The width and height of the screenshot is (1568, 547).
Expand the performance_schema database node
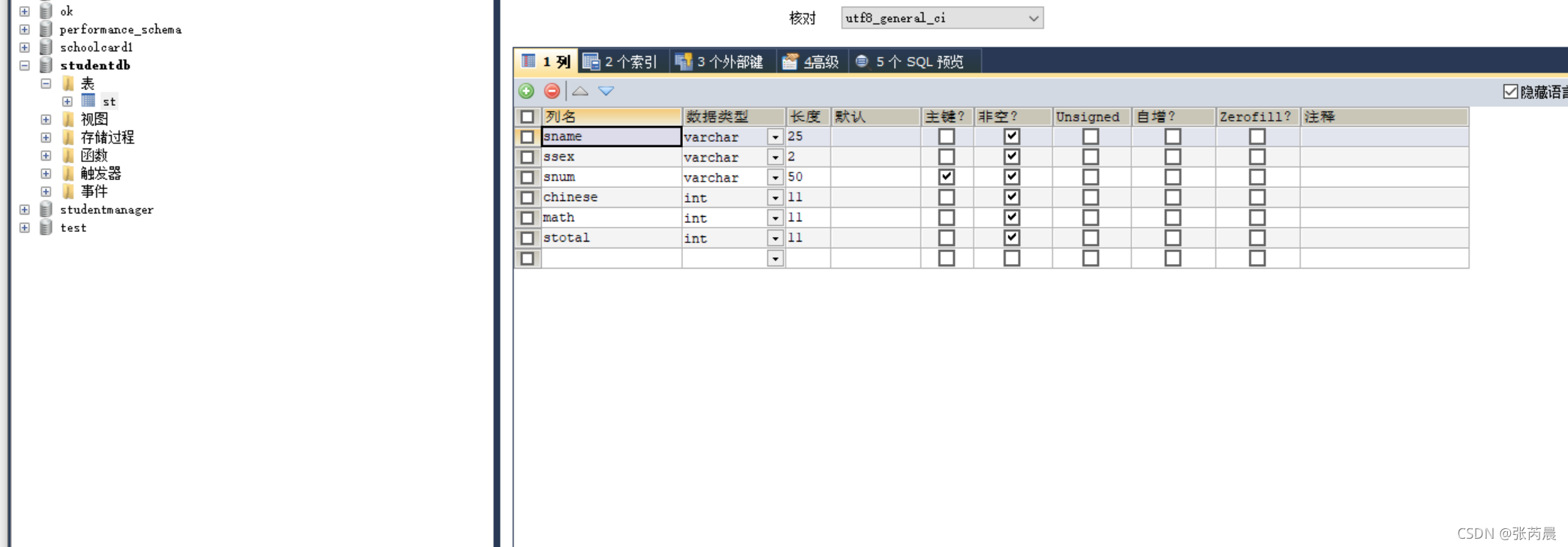(x=24, y=29)
